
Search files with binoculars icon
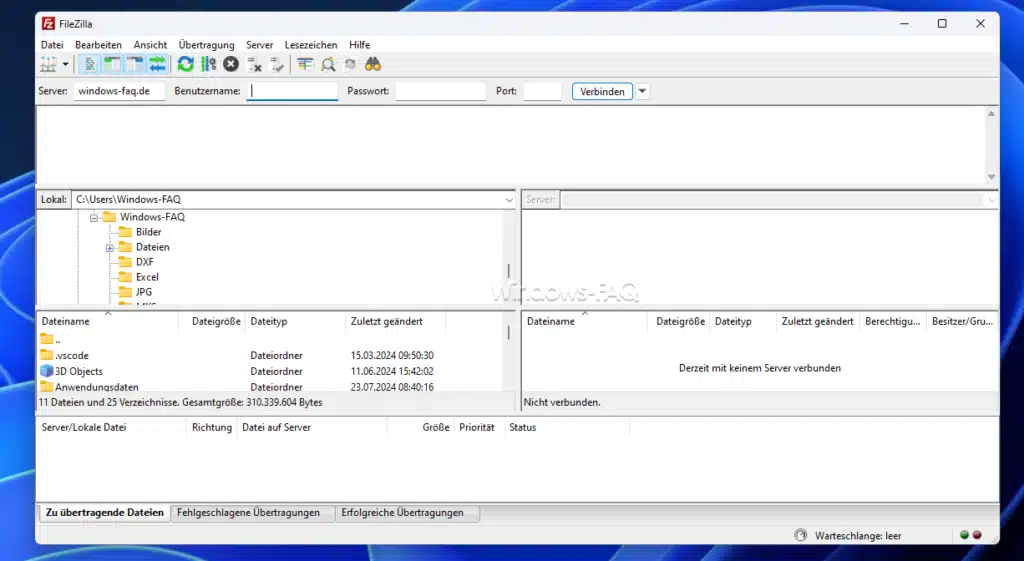(373, 64)
